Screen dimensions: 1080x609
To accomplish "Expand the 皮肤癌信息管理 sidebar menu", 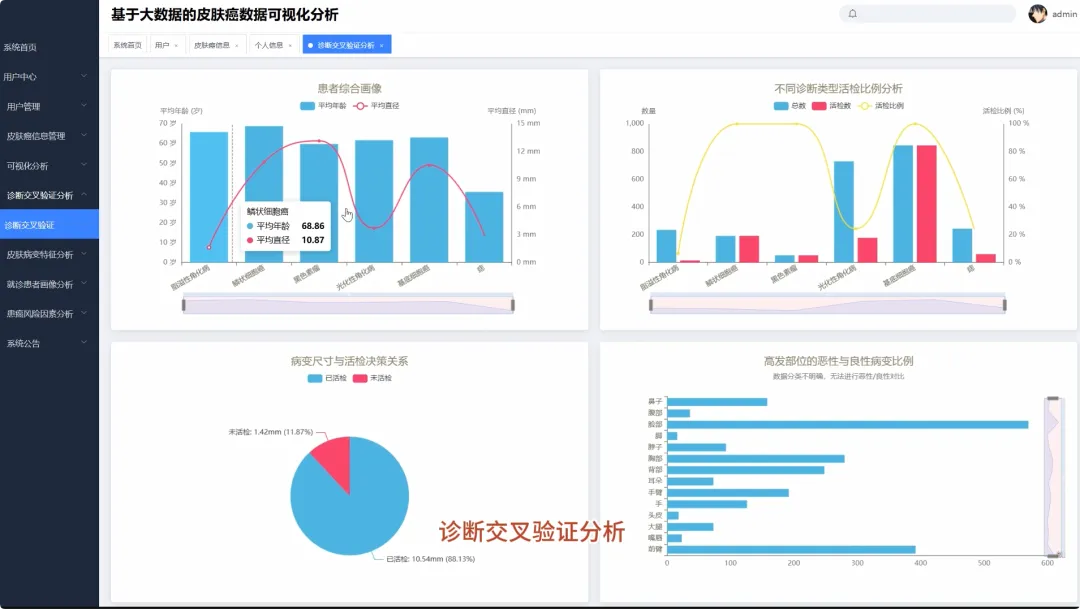I will [50, 136].
